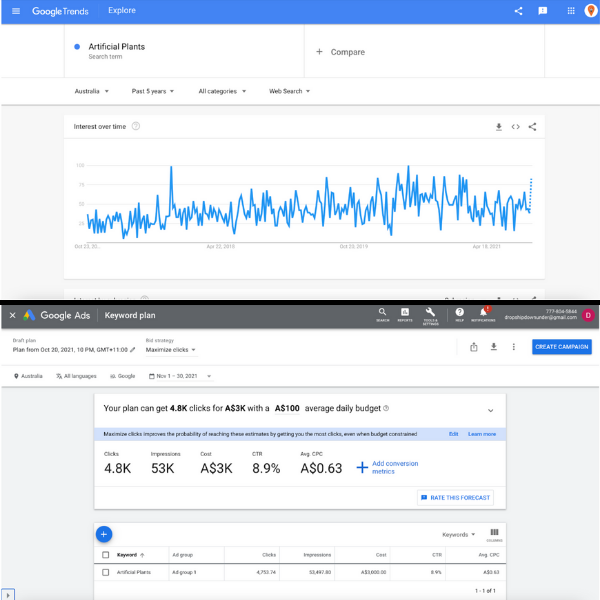This screenshot has width=600, height=600.
Task: Change the Australia location filter in the plan
Action: 28,376
